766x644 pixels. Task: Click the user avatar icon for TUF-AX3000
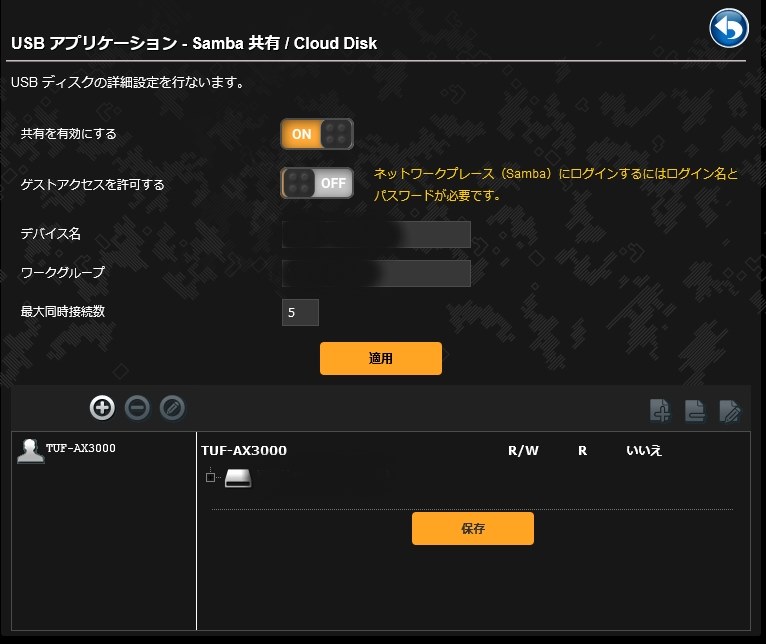pos(30,451)
